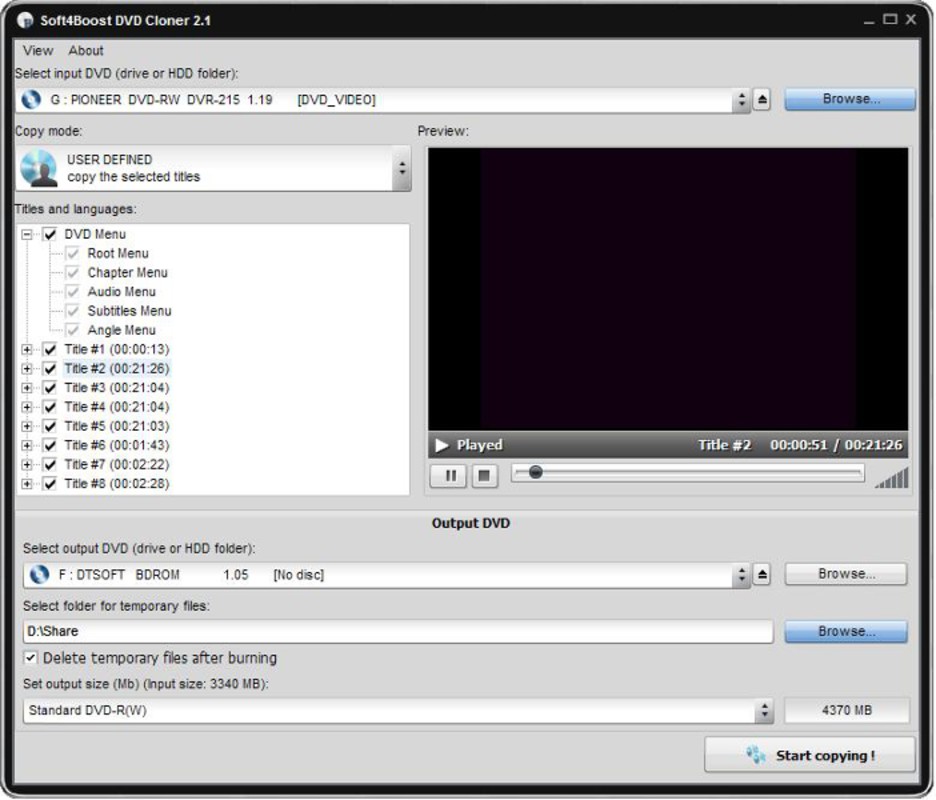
Task: Open the About menu
Action: coord(85,50)
